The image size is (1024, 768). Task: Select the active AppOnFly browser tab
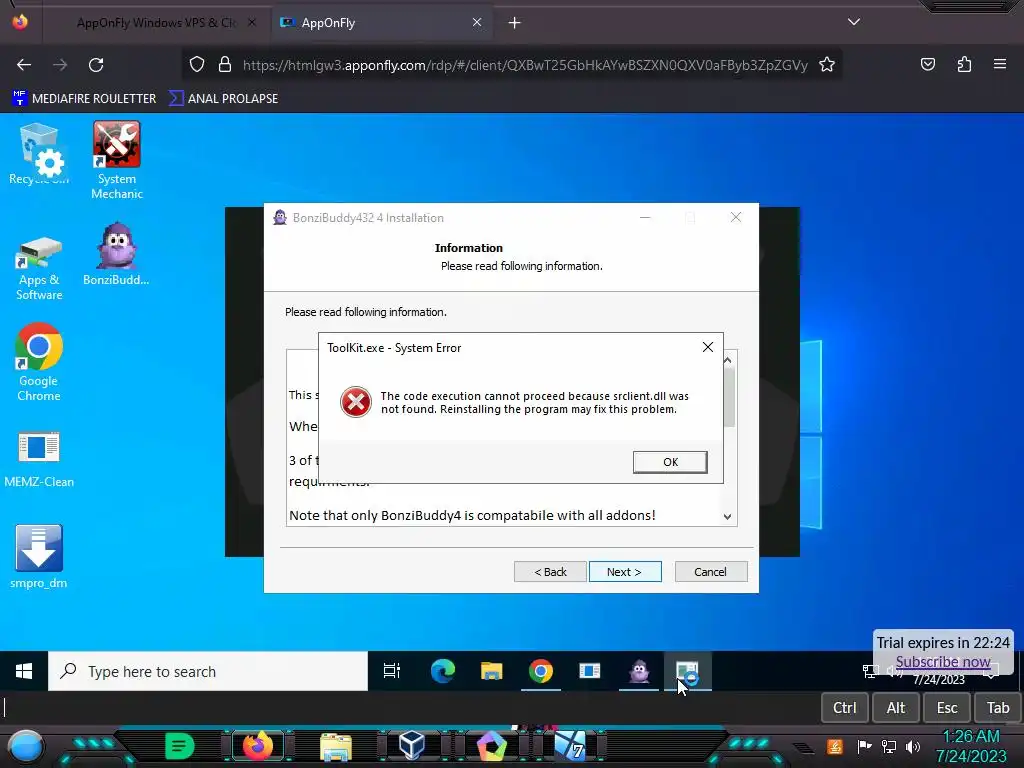pyautogui.click(x=381, y=23)
